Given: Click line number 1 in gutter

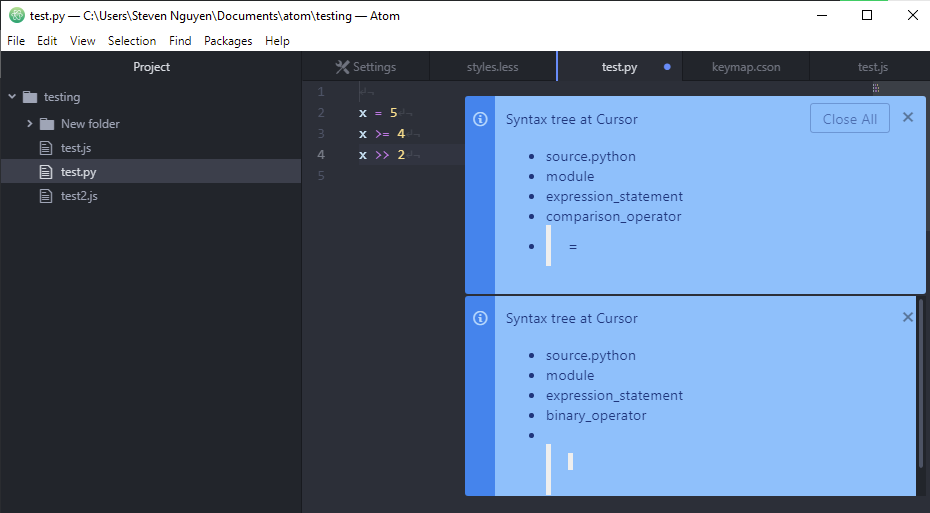Looking at the screenshot, I should pyautogui.click(x=321, y=92).
